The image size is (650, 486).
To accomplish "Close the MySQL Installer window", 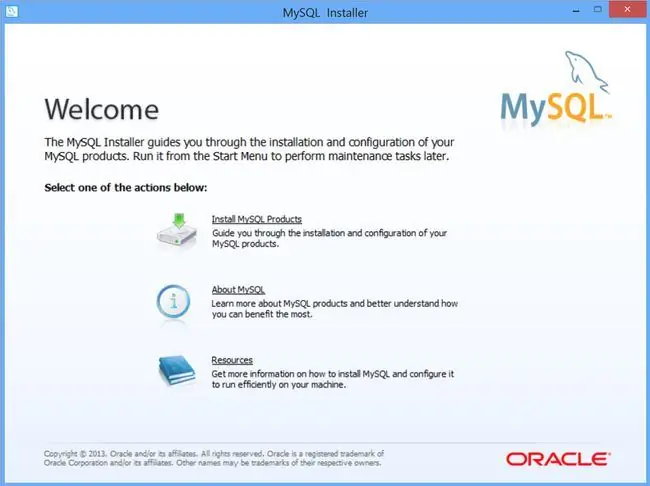I will click(x=627, y=9).
